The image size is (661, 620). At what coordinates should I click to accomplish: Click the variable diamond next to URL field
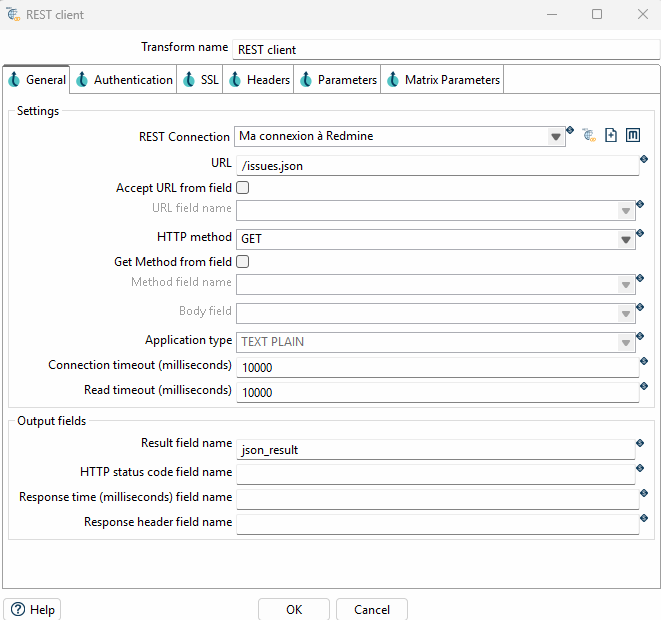644,159
